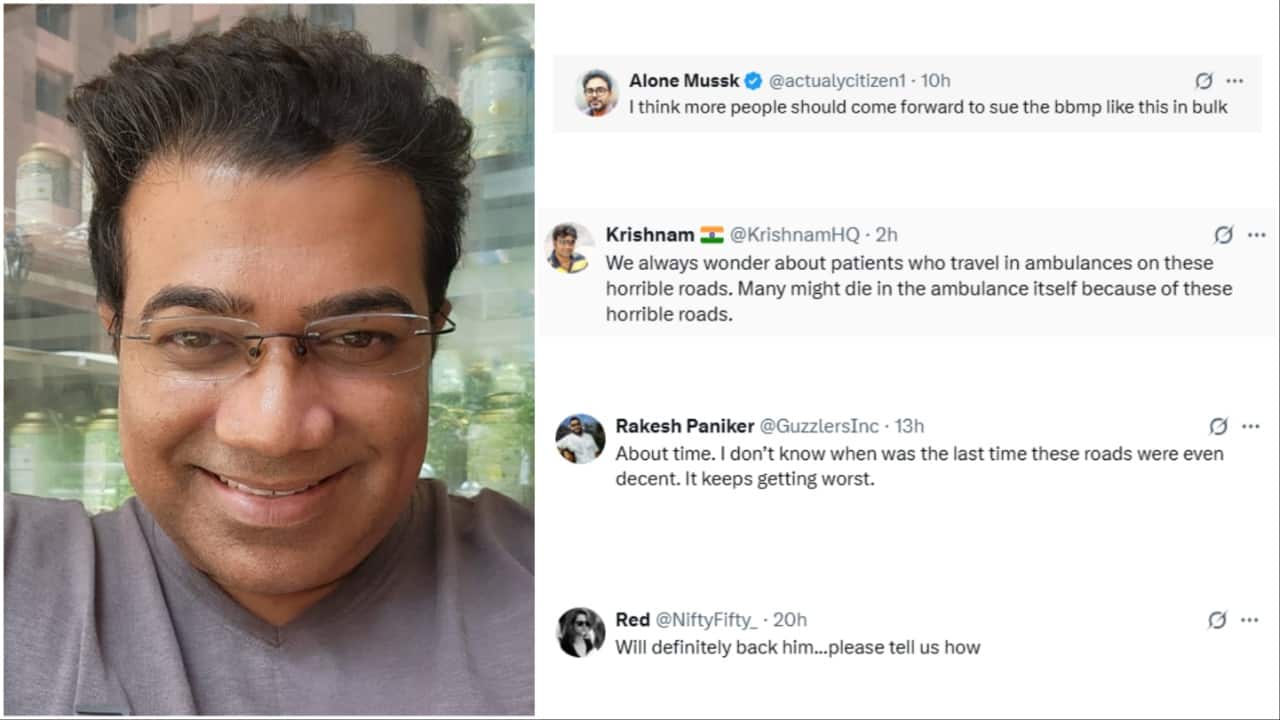Viewport: 1280px width, 720px height.
Task: Click the view-stats icon on Rakesh Paniker's reply
Action: 1218,426
